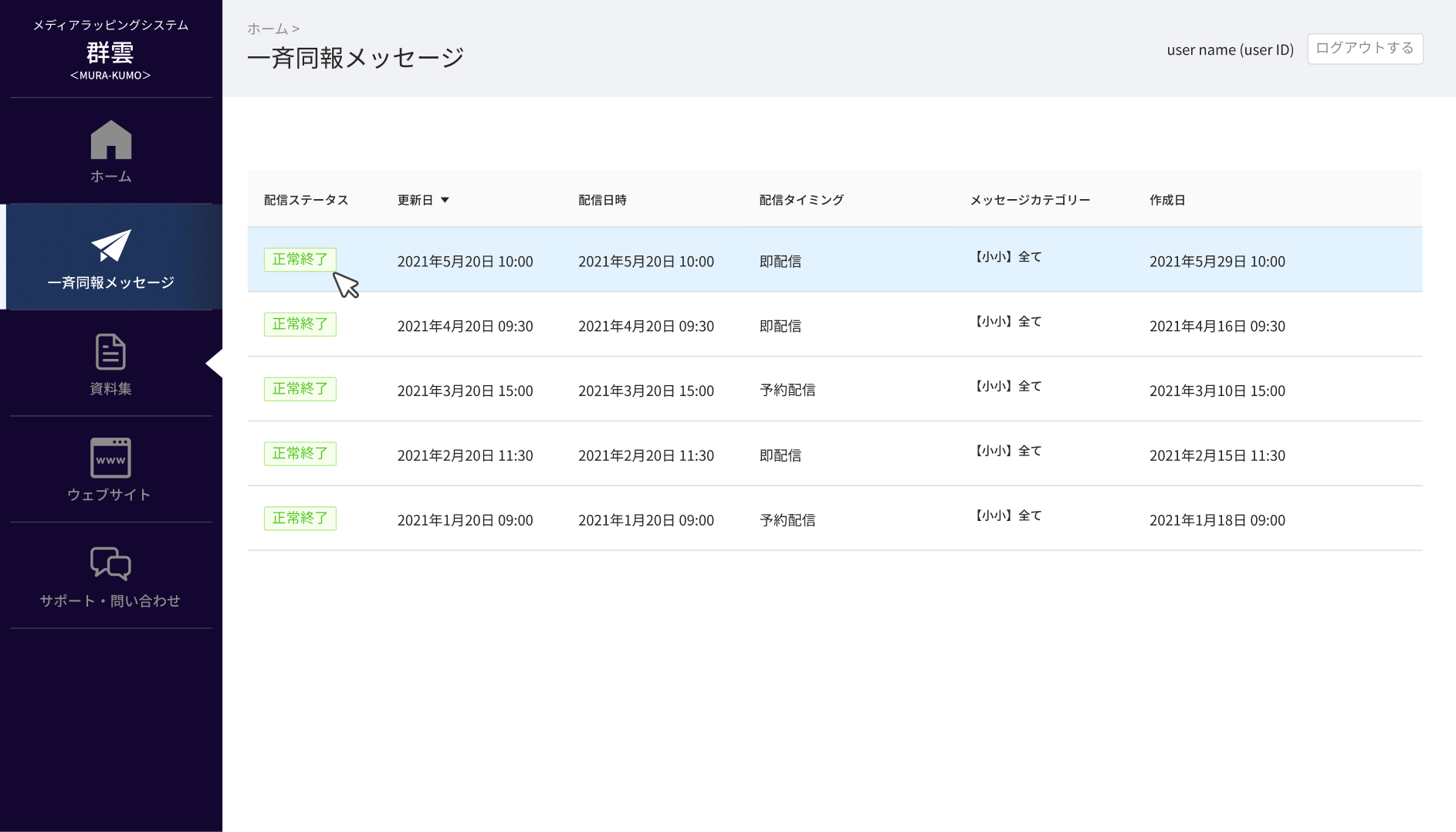Viewport: 1456px width, 832px height.
Task: Select the paper plane broadcast message icon
Action: [111, 246]
